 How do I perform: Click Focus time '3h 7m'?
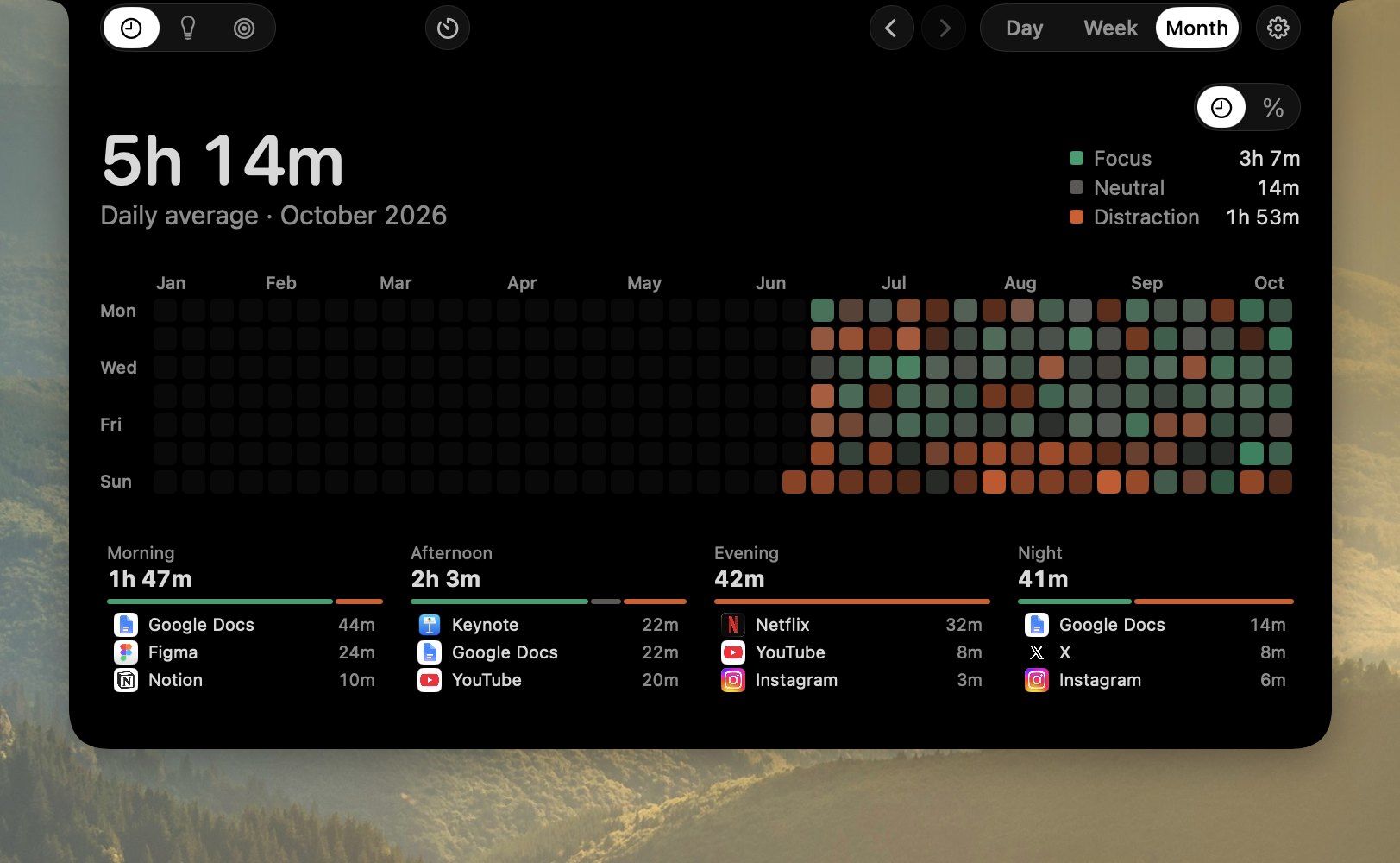coord(1270,158)
